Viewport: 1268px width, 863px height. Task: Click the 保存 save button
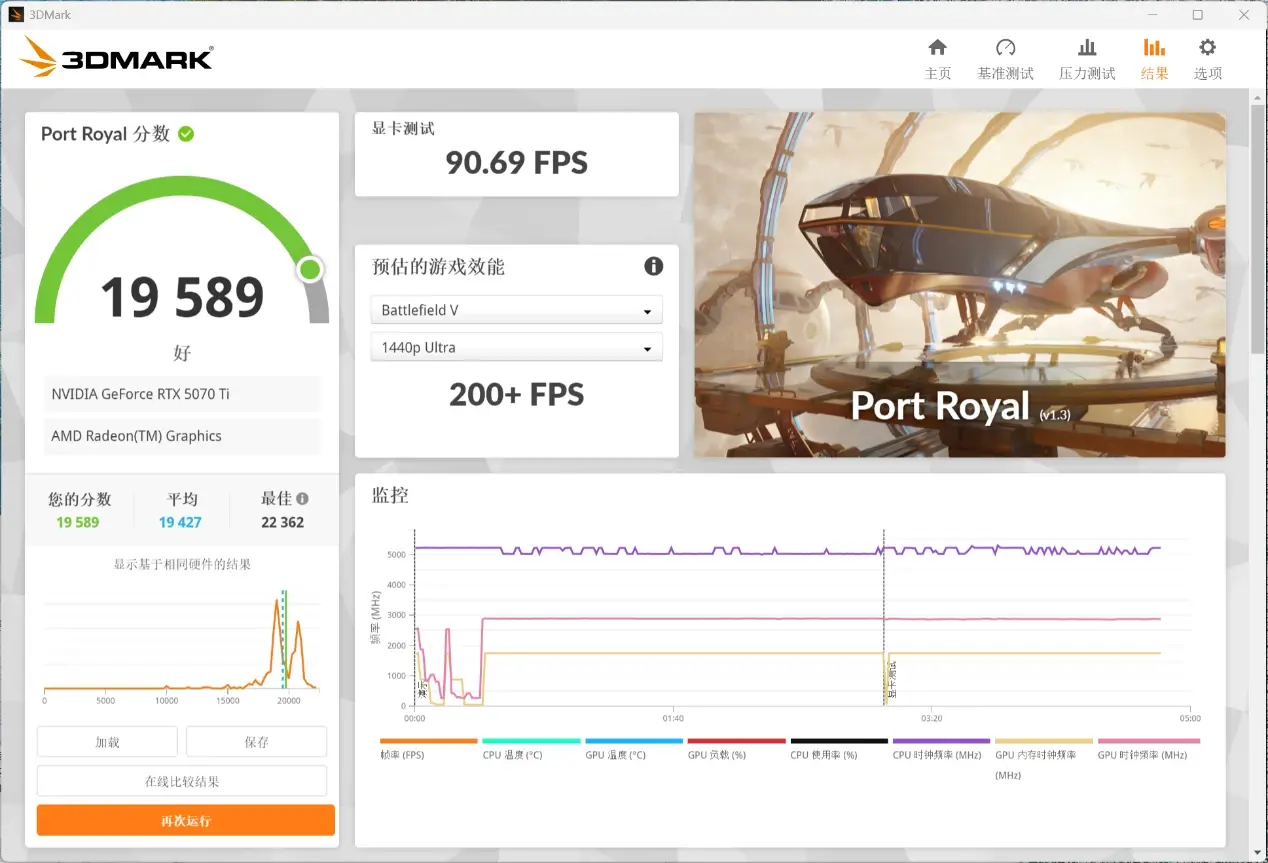[x=256, y=742]
